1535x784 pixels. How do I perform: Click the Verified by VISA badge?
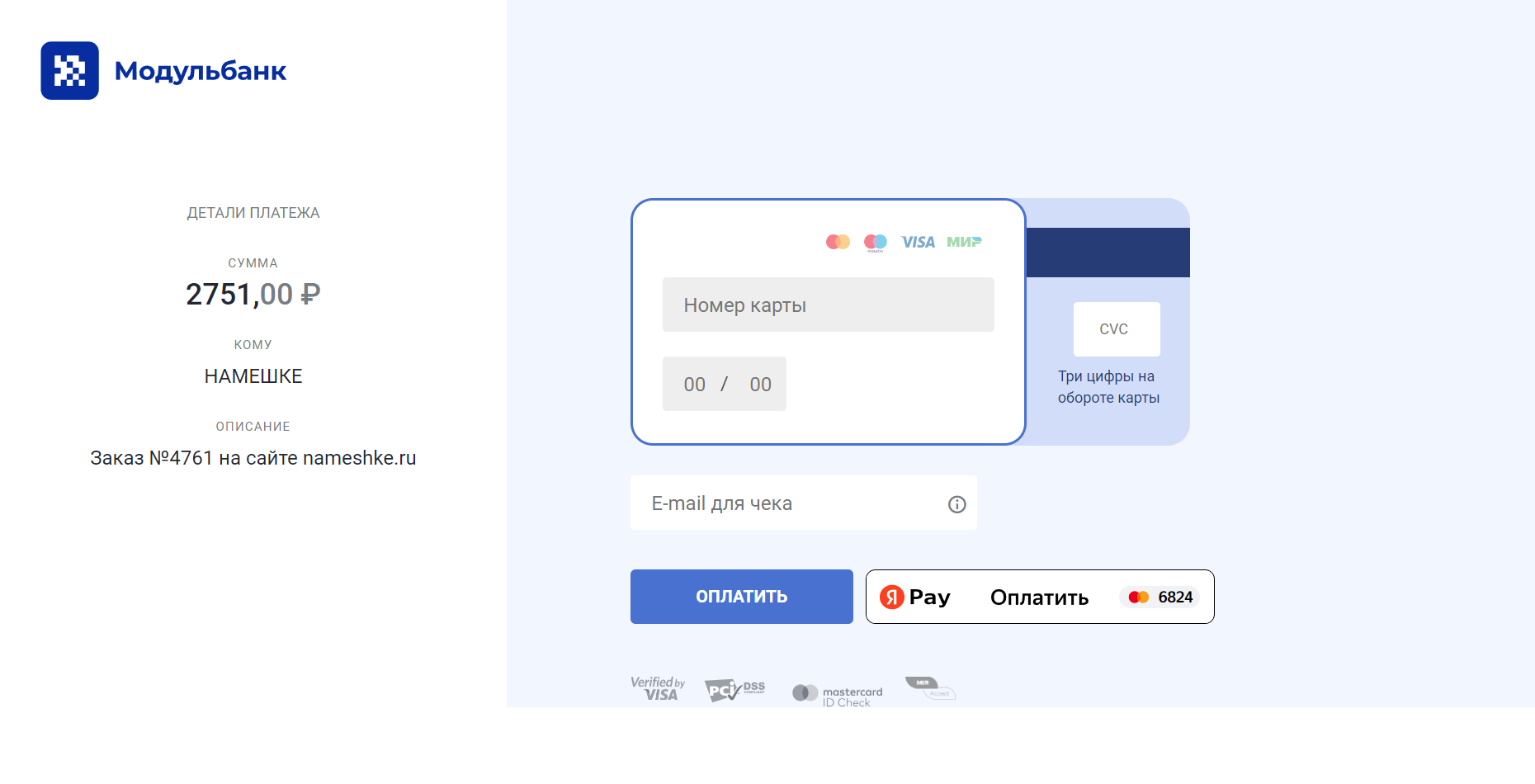pyautogui.click(x=658, y=688)
